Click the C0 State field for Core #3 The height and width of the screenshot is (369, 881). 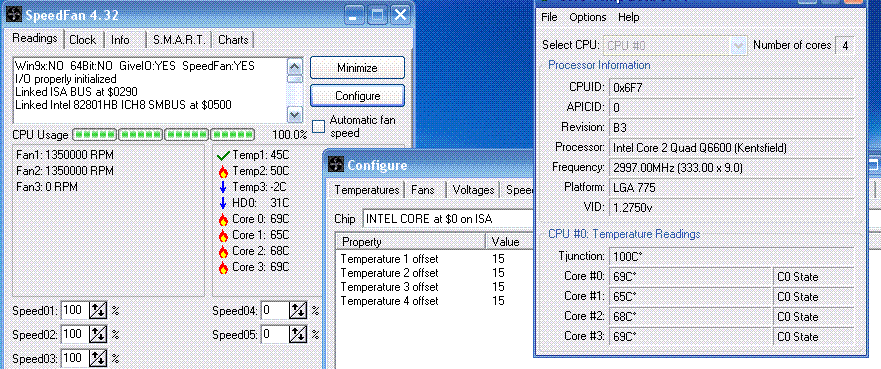tap(814, 337)
